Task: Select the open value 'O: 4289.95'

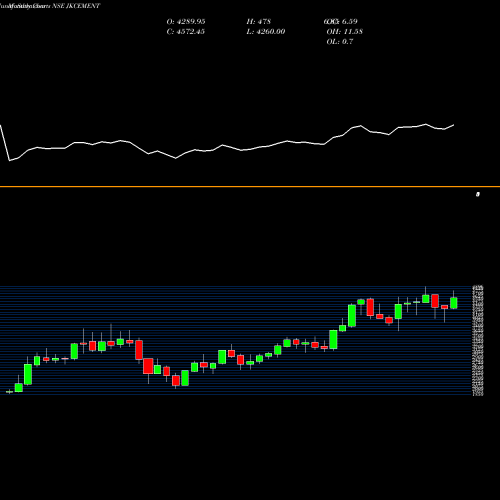Action: pyautogui.click(x=186, y=22)
